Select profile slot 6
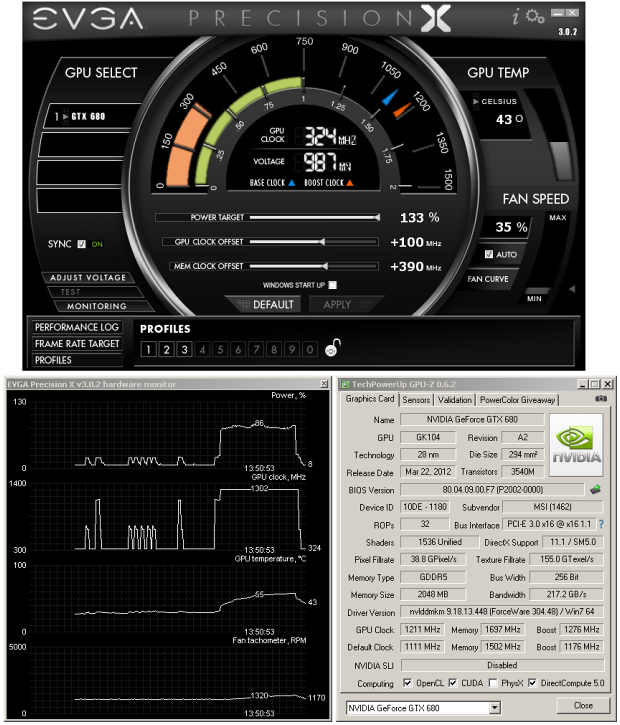 coord(238,350)
